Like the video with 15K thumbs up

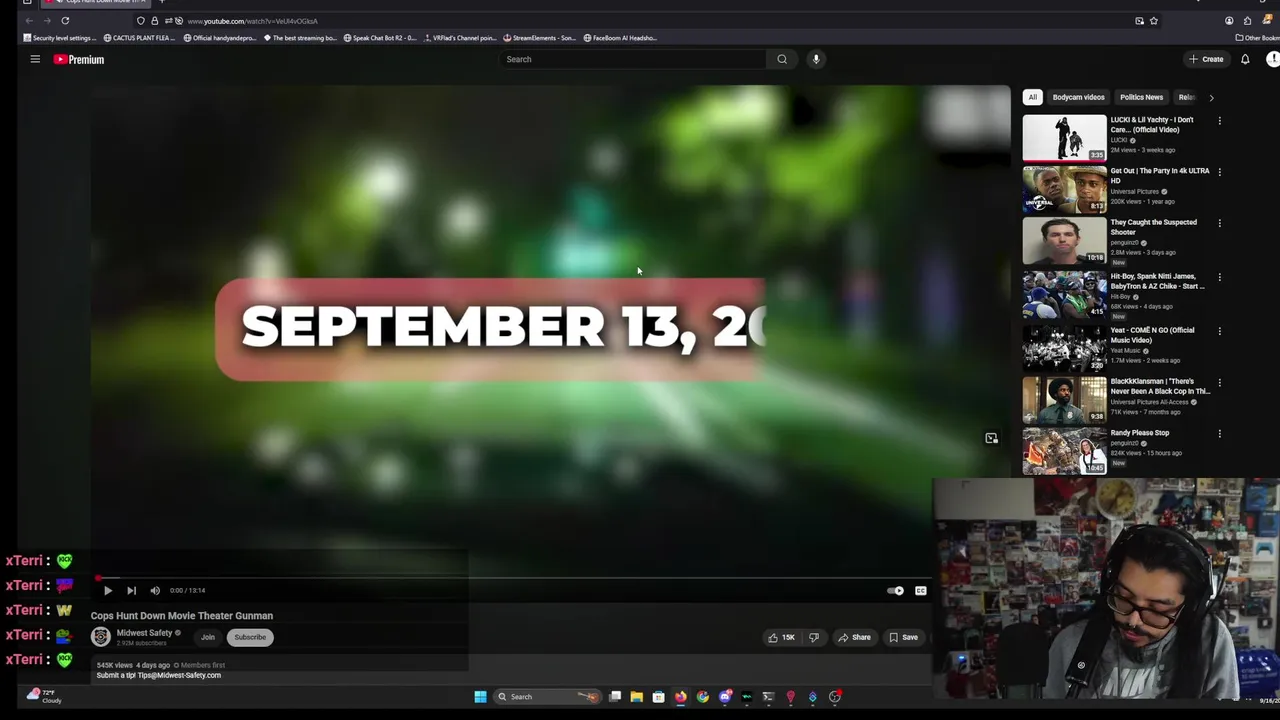tap(782, 637)
